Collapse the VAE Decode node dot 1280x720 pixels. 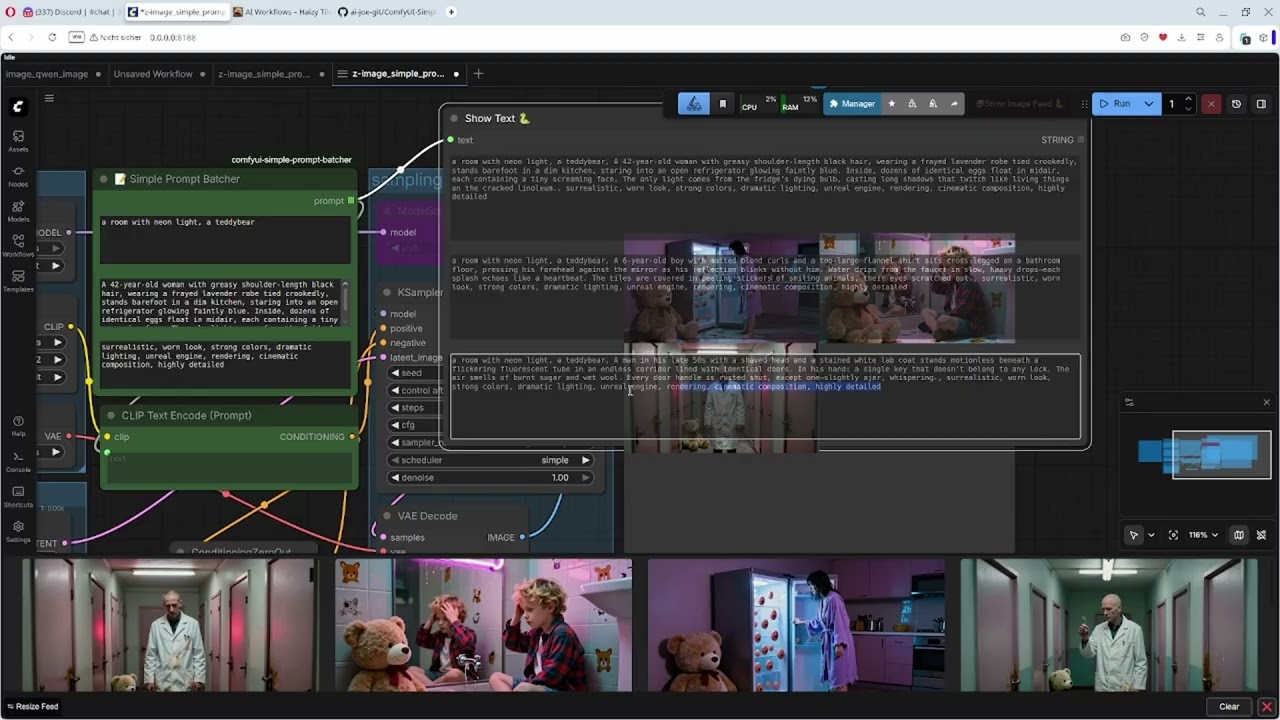[387, 516]
